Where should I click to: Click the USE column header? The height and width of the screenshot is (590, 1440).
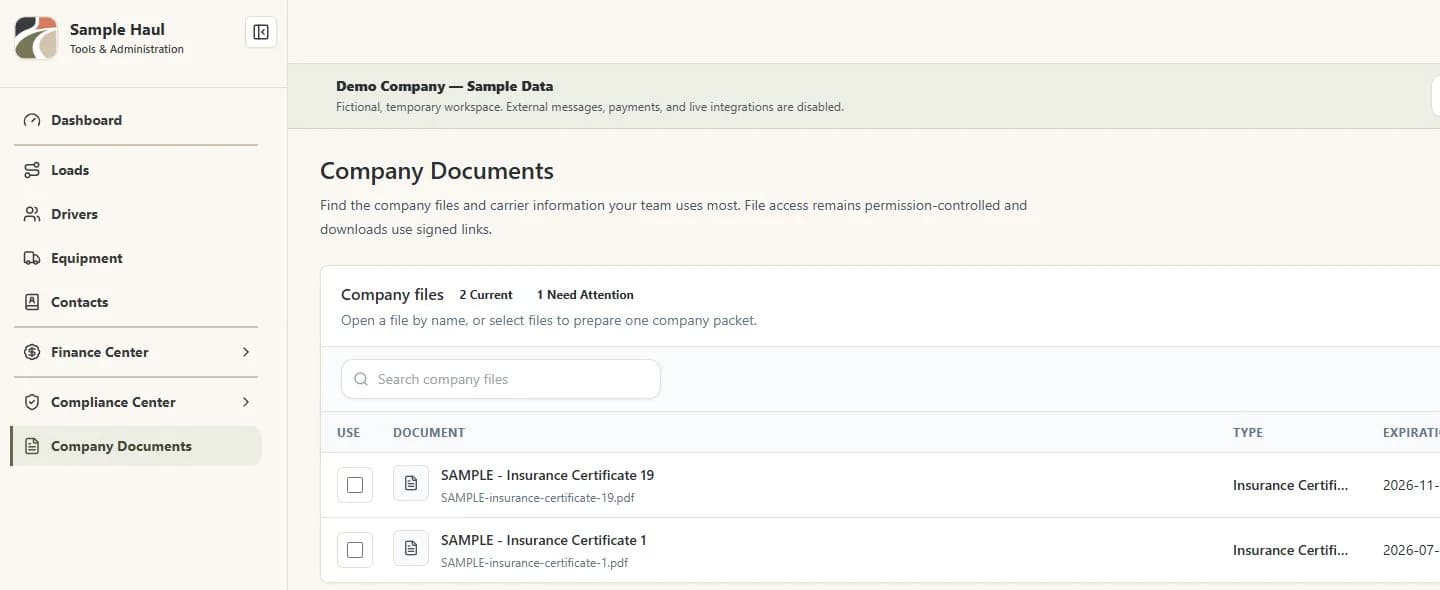coord(348,433)
